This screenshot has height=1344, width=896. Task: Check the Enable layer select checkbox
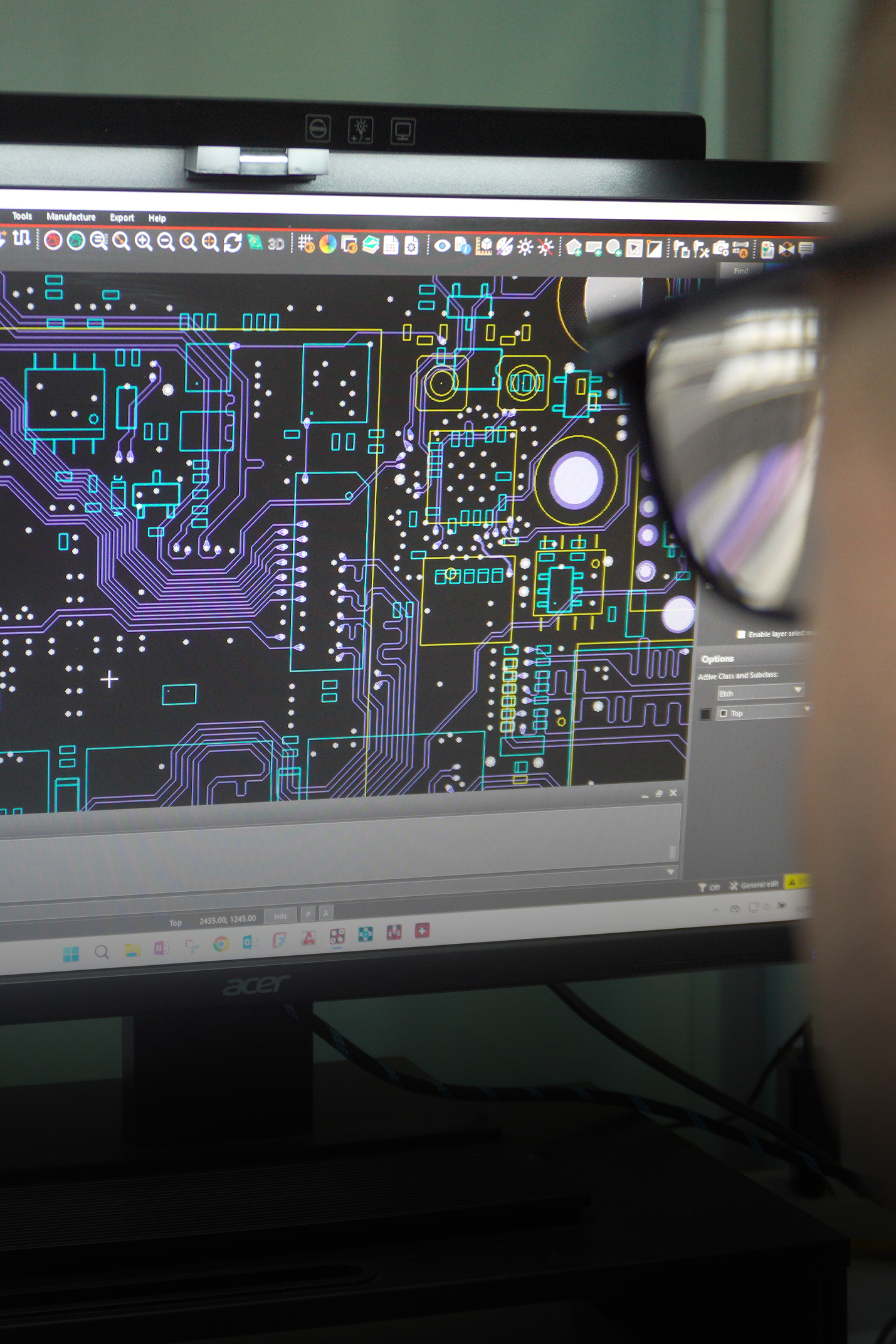pyautogui.click(x=741, y=634)
